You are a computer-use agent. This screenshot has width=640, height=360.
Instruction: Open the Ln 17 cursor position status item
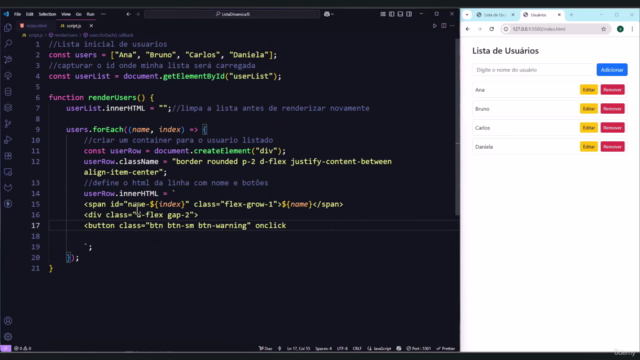[x=298, y=349]
